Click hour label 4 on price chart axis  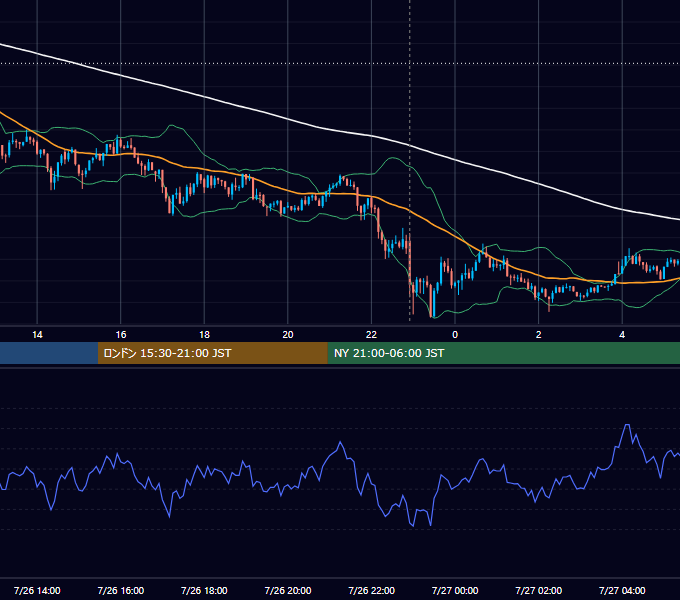(622, 335)
